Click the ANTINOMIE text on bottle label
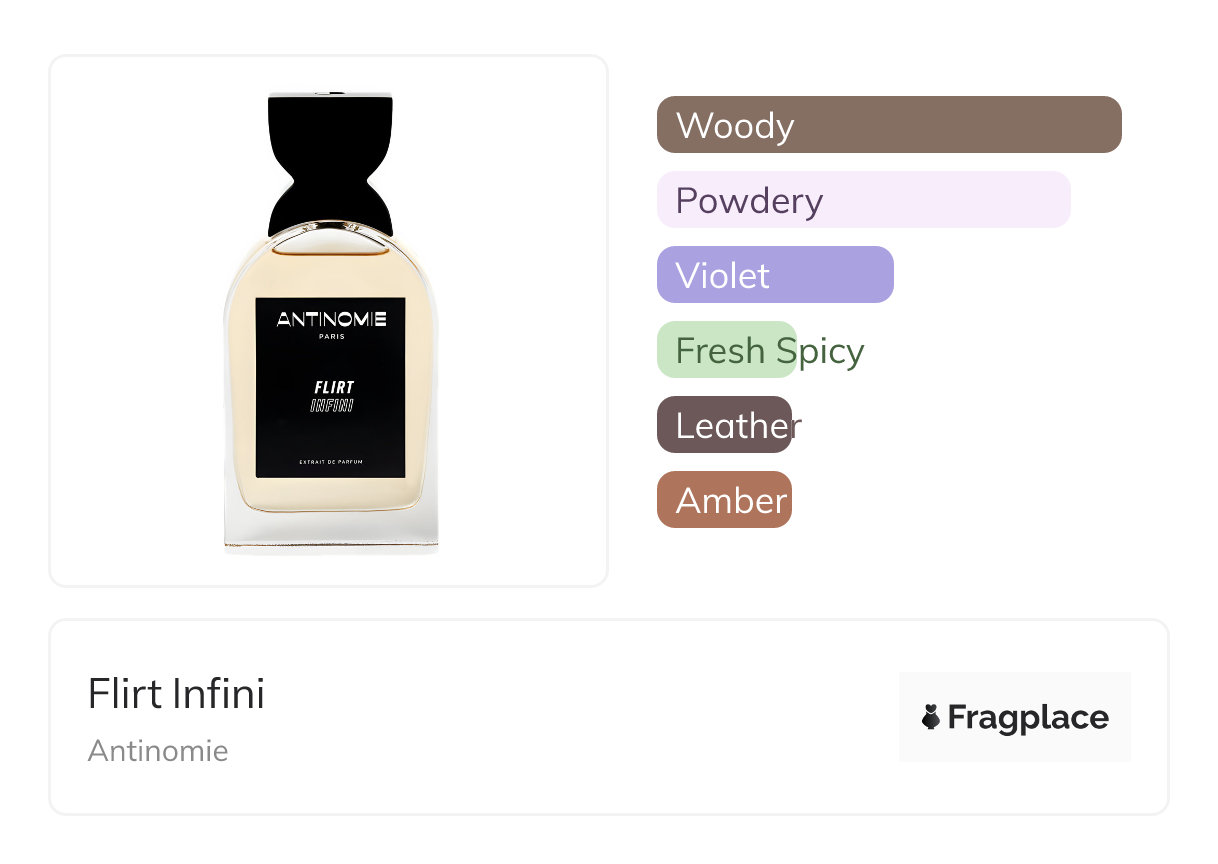 [331, 320]
